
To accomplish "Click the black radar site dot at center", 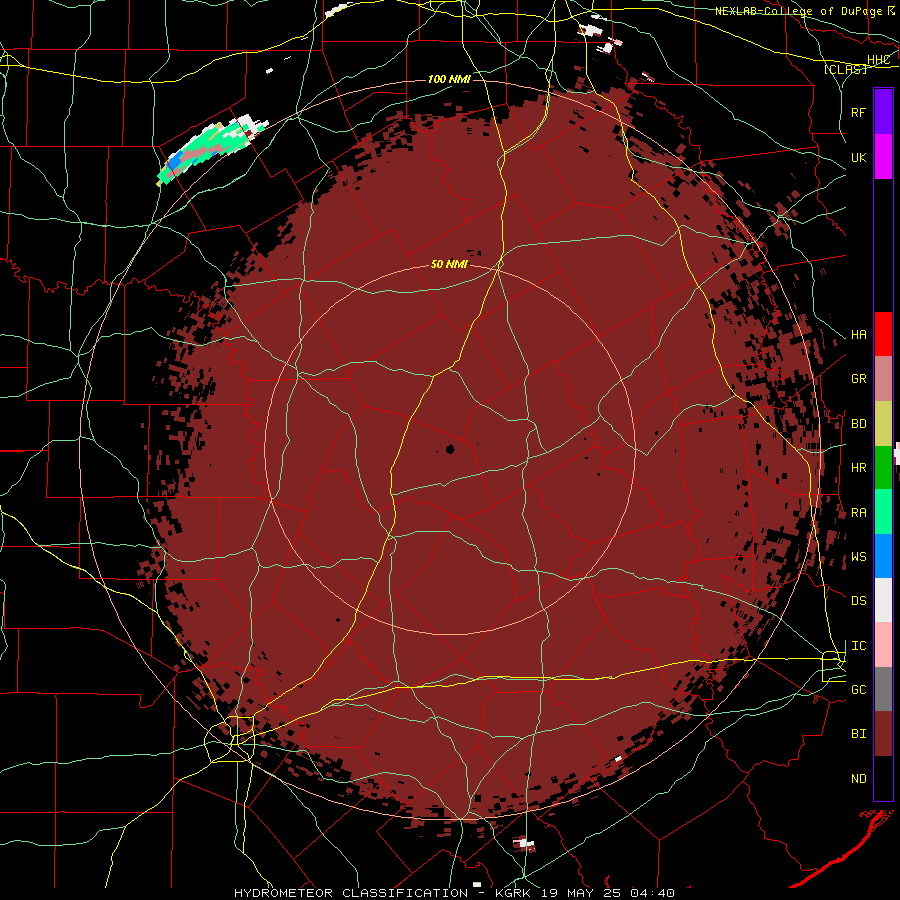I will [x=450, y=449].
